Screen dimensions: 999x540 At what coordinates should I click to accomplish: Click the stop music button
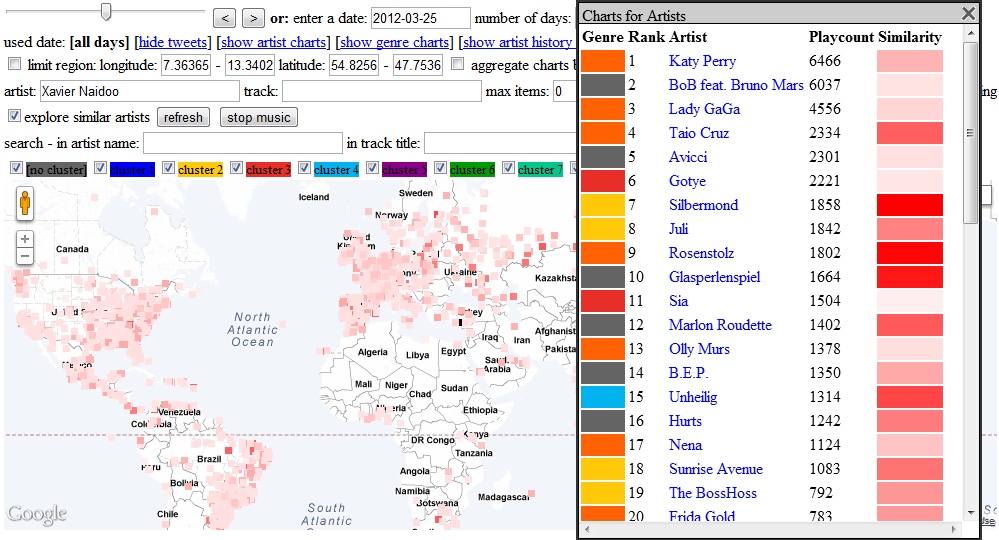click(259, 117)
